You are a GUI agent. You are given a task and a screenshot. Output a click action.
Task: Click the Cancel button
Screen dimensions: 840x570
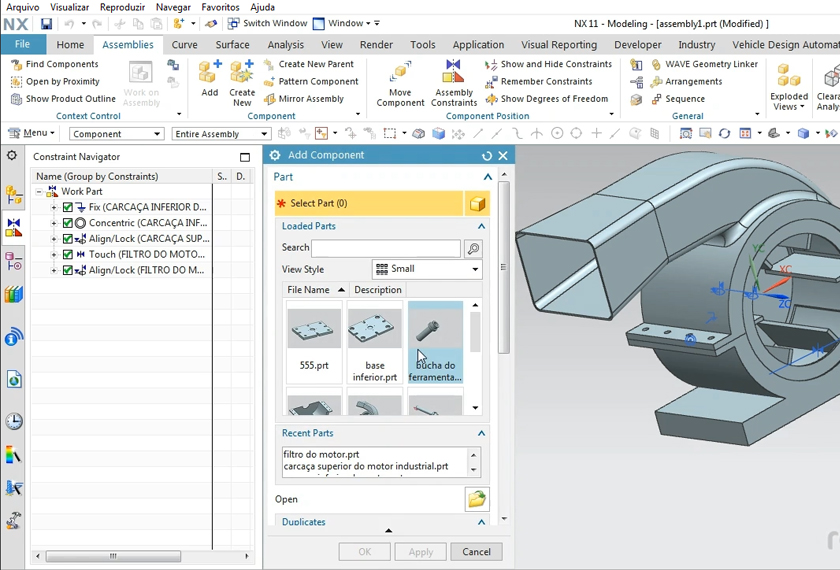[476, 552]
